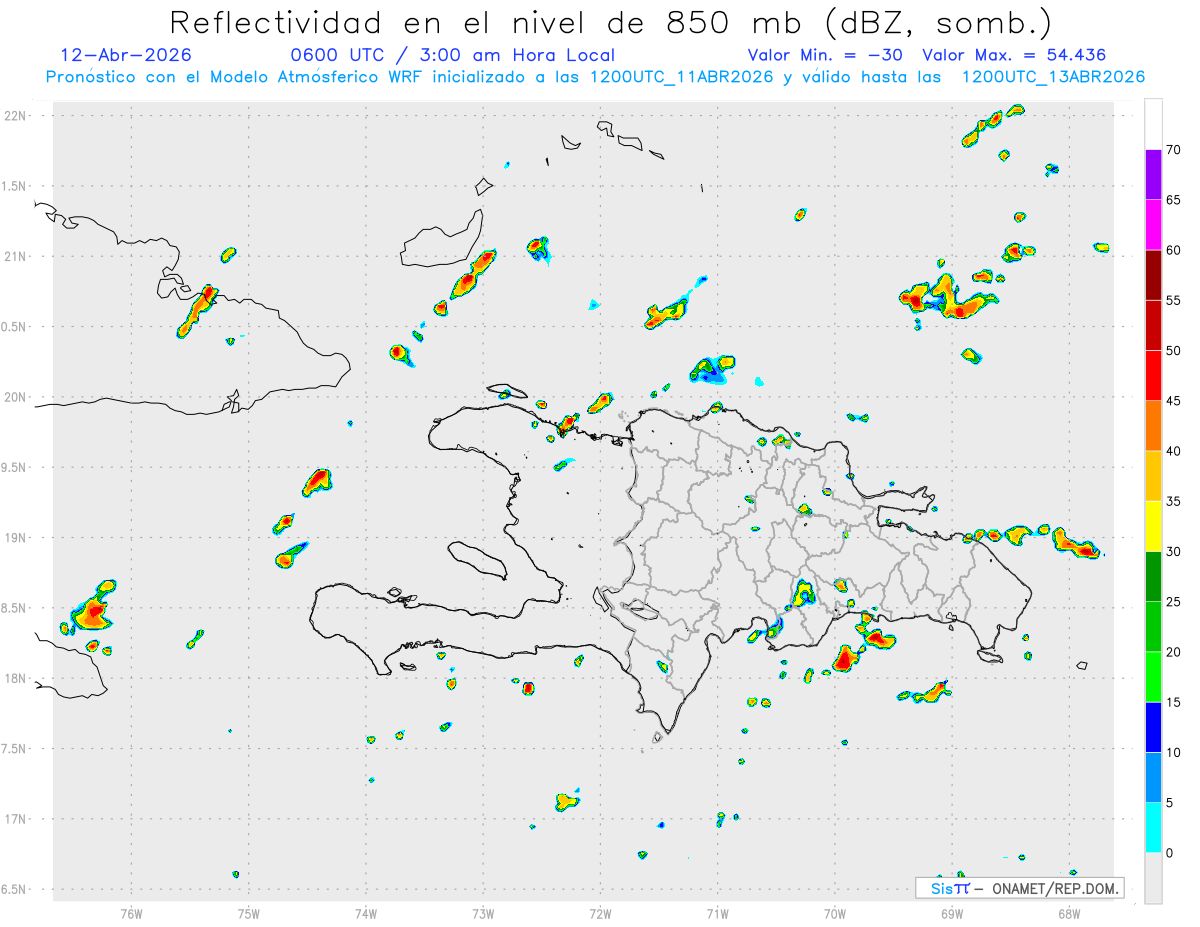Image resolution: width=1200 pixels, height=927 pixels.
Task: Click the 18N latitude axis label
Action: coord(16,678)
